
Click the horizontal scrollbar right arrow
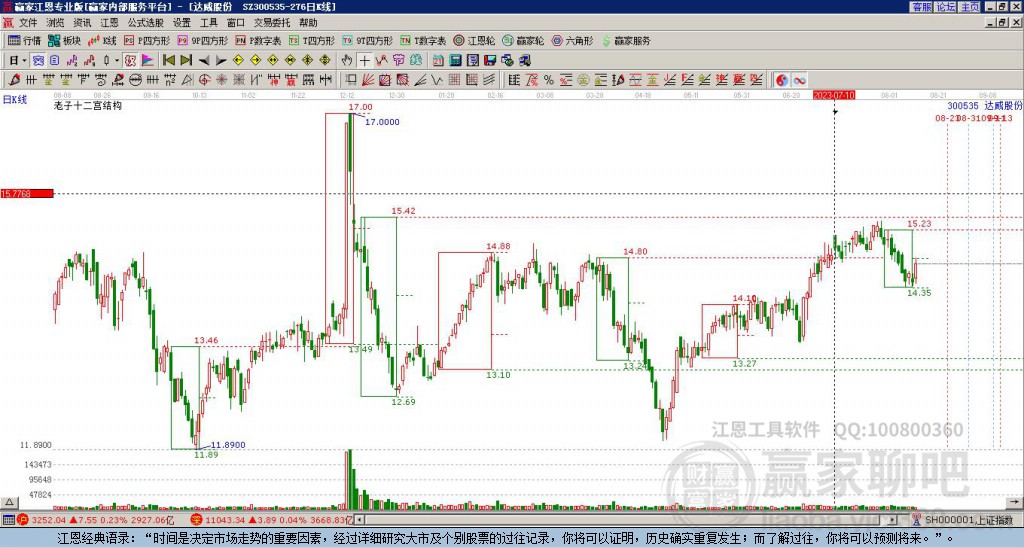pyautogui.click(x=893, y=520)
